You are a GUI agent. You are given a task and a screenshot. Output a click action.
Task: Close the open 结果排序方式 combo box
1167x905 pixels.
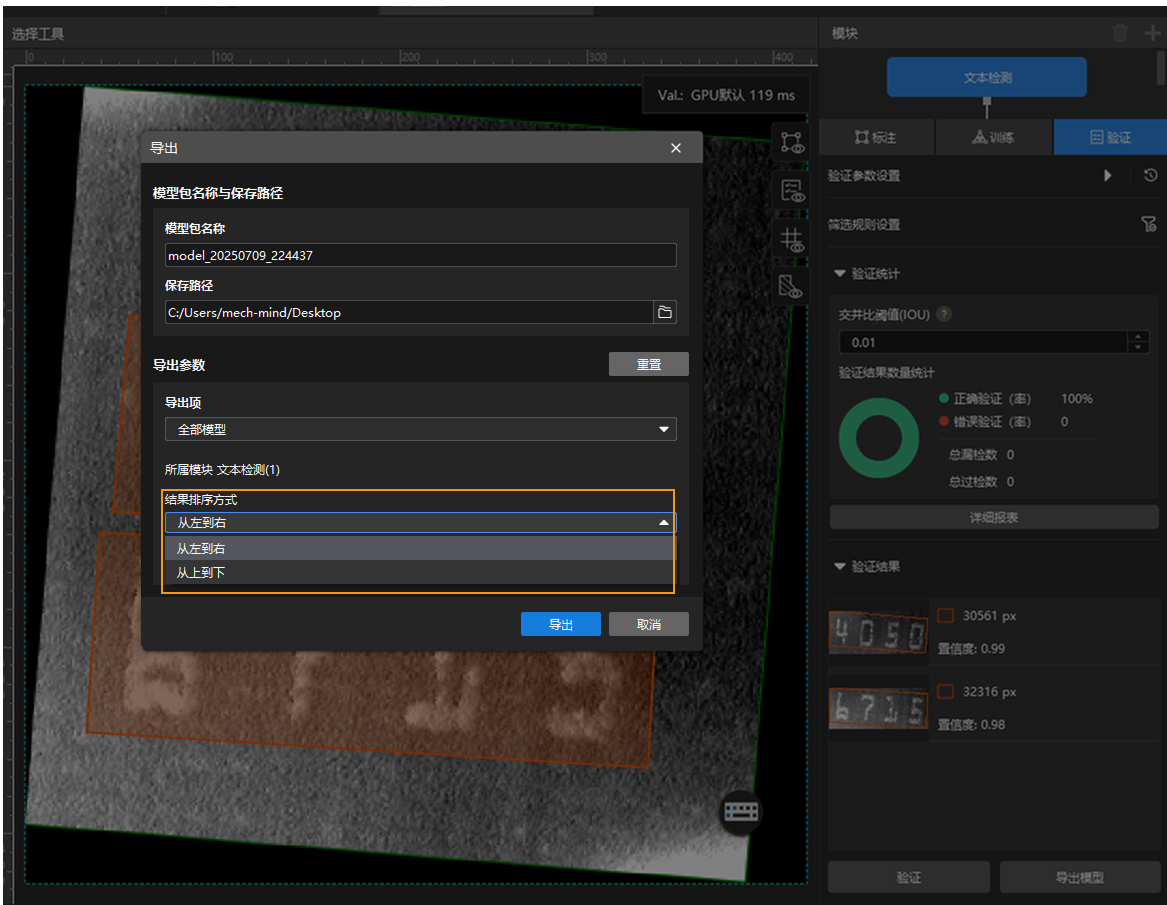pyautogui.click(x=421, y=522)
